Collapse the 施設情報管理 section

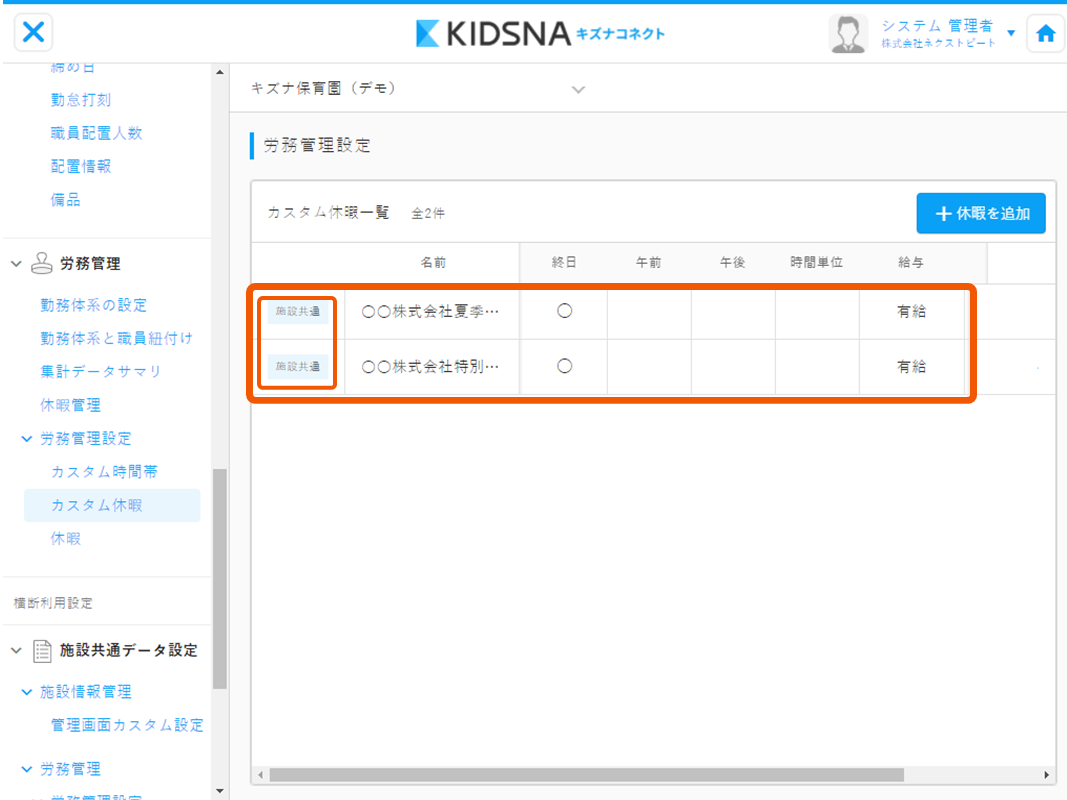pyautogui.click(x=27, y=692)
